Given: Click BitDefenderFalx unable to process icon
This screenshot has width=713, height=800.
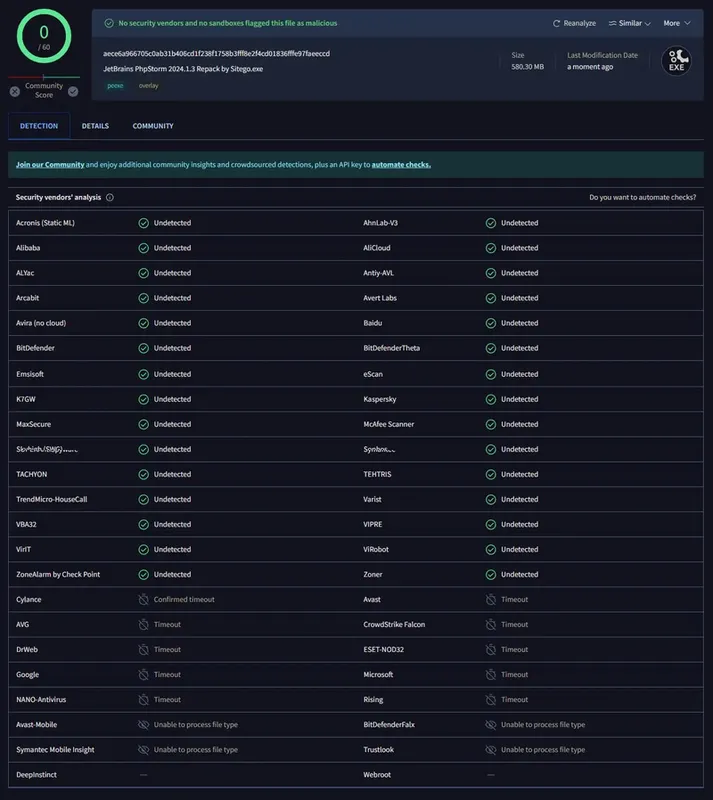Looking at the screenshot, I should (490, 724).
